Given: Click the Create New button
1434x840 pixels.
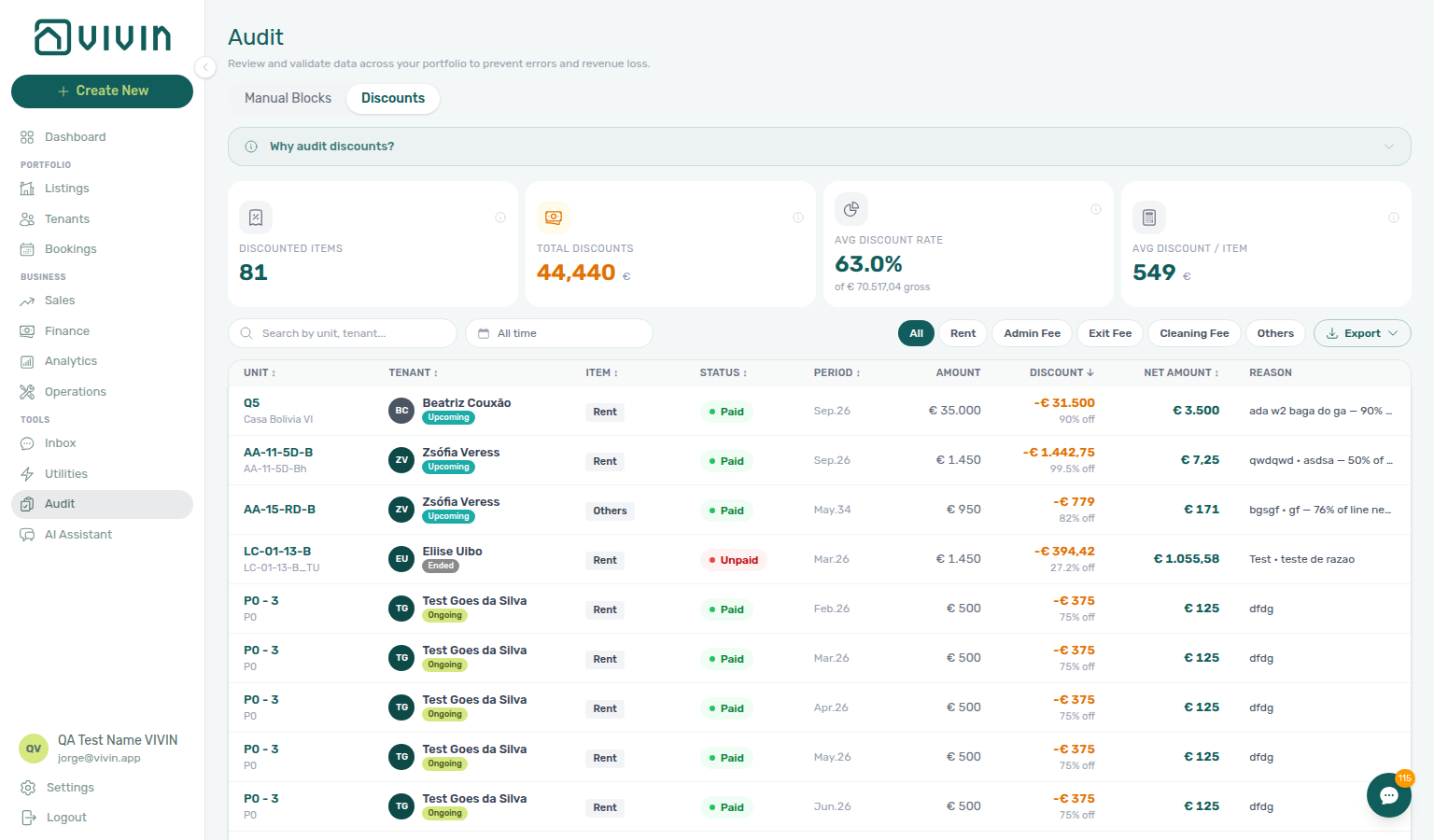Looking at the screenshot, I should 103,91.
